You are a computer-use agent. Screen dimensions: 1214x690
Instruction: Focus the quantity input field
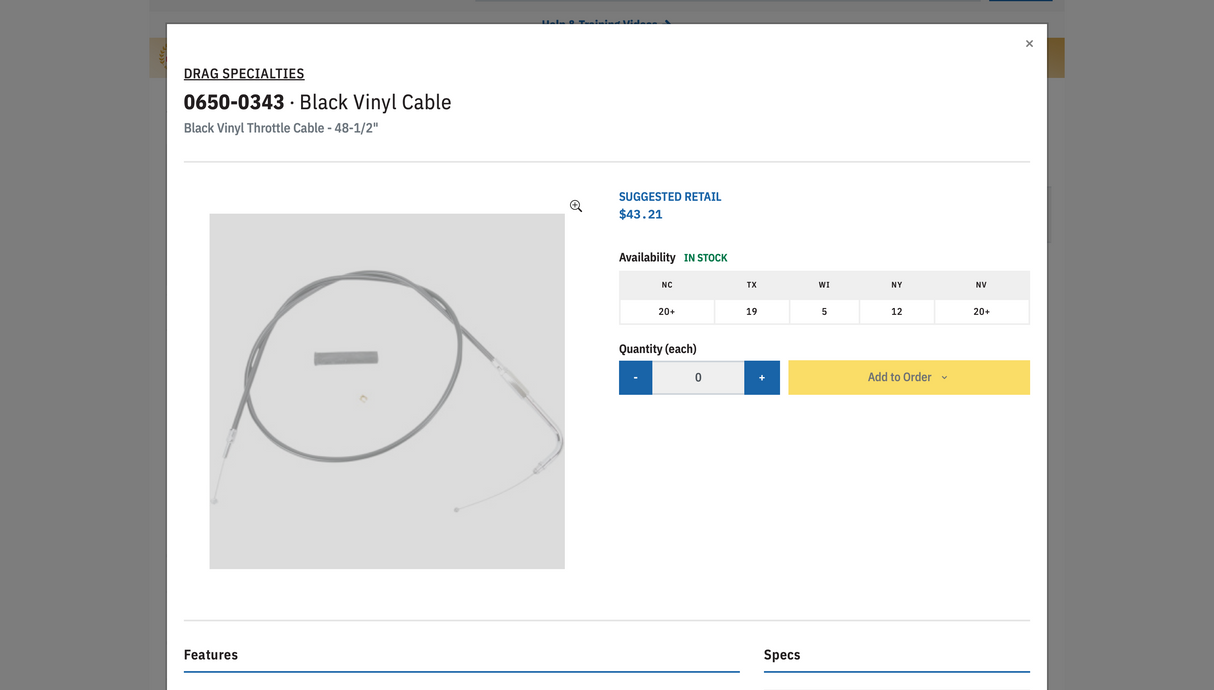click(x=698, y=377)
